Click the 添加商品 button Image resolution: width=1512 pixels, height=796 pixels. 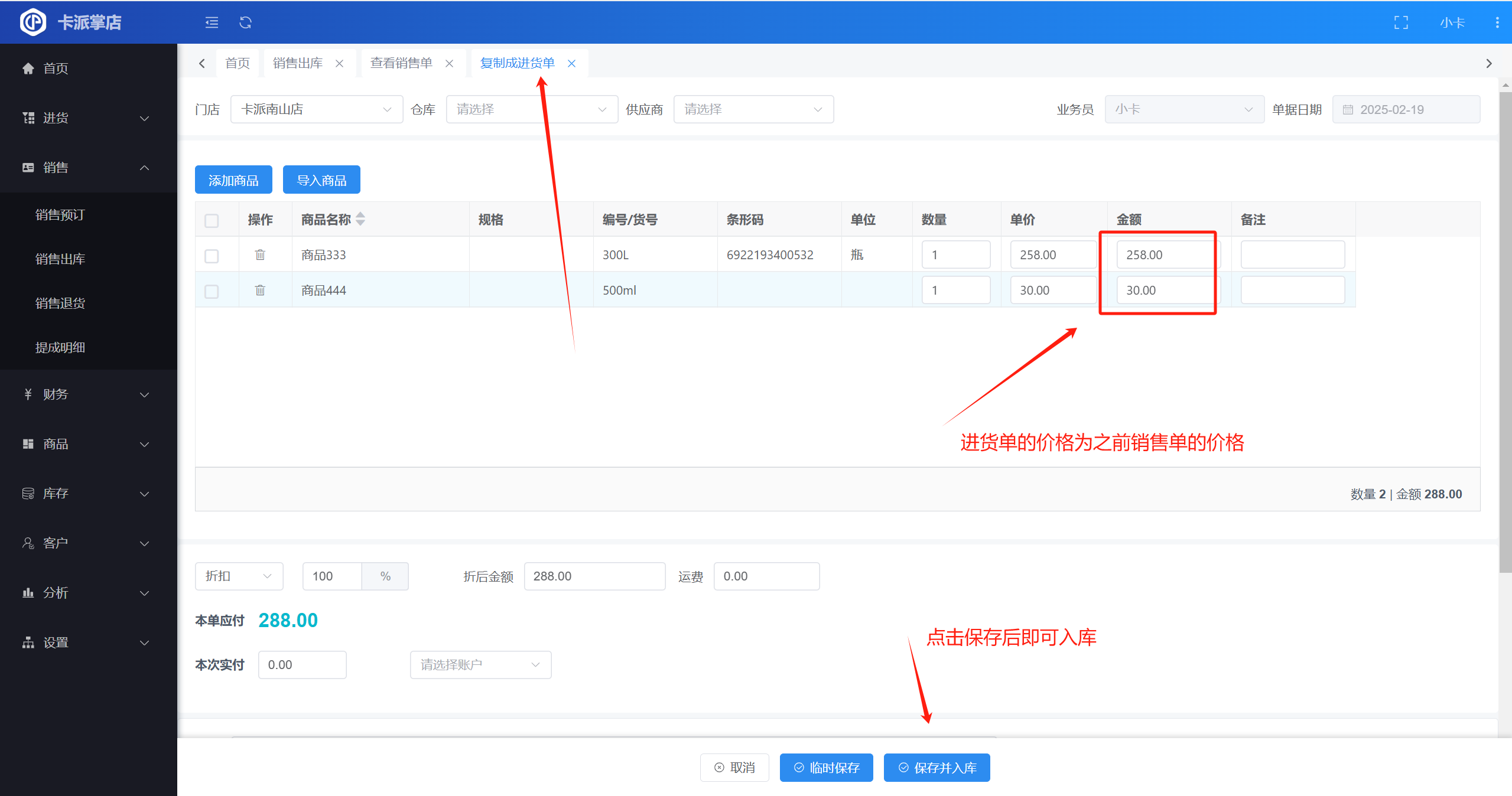(x=233, y=180)
